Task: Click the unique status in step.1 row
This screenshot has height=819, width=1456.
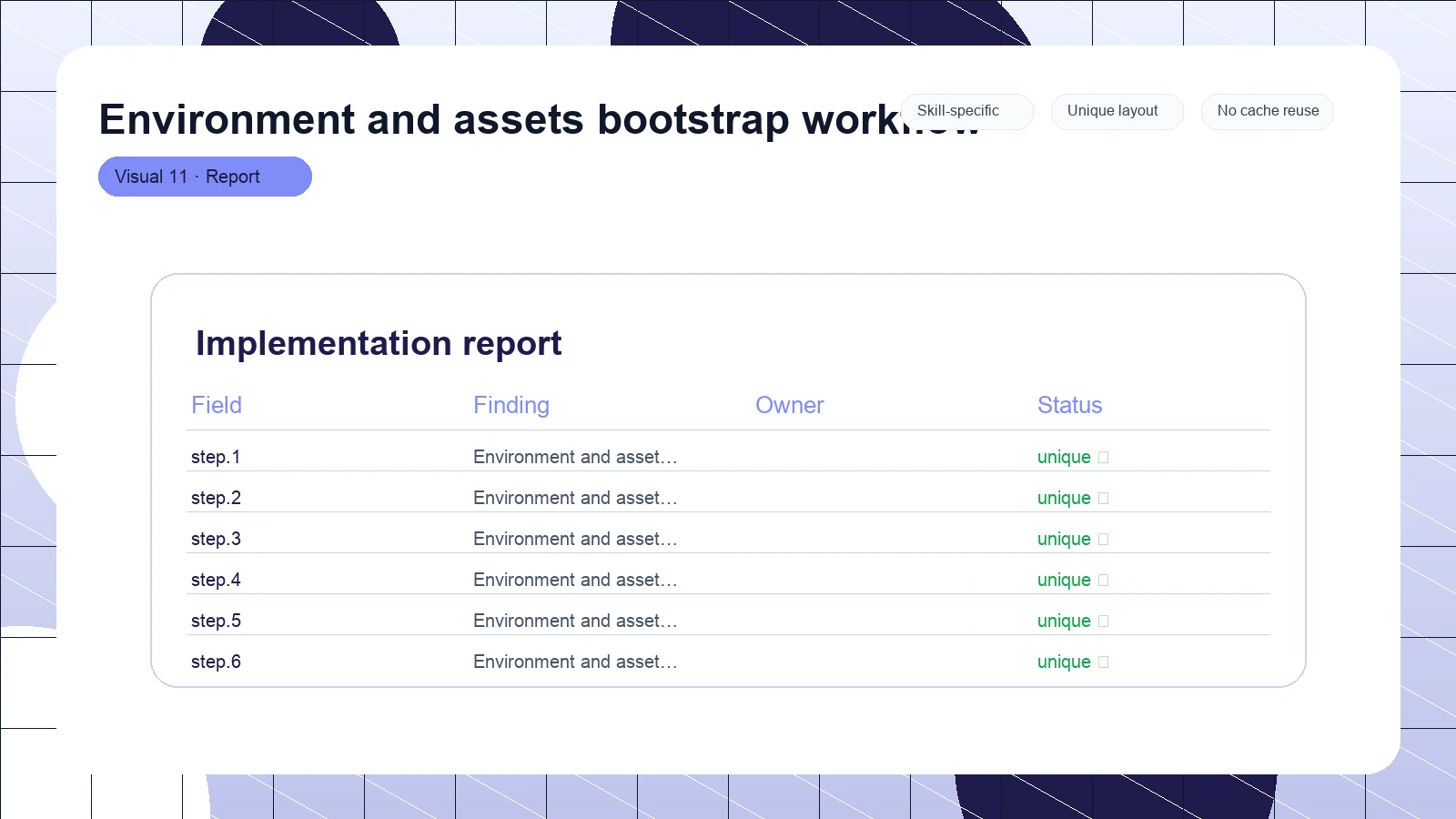Action: click(x=1064, y=457)
